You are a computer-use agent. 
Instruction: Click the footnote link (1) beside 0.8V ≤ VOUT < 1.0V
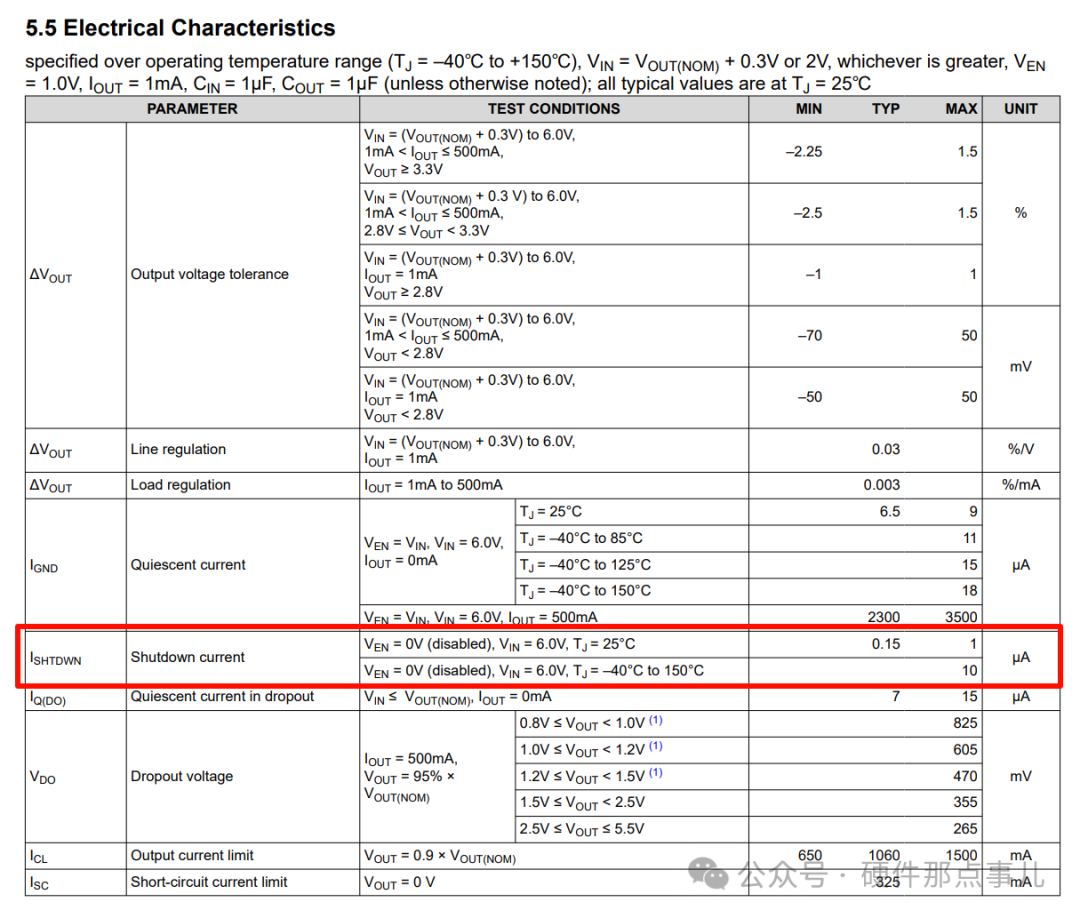coord(656,720)
